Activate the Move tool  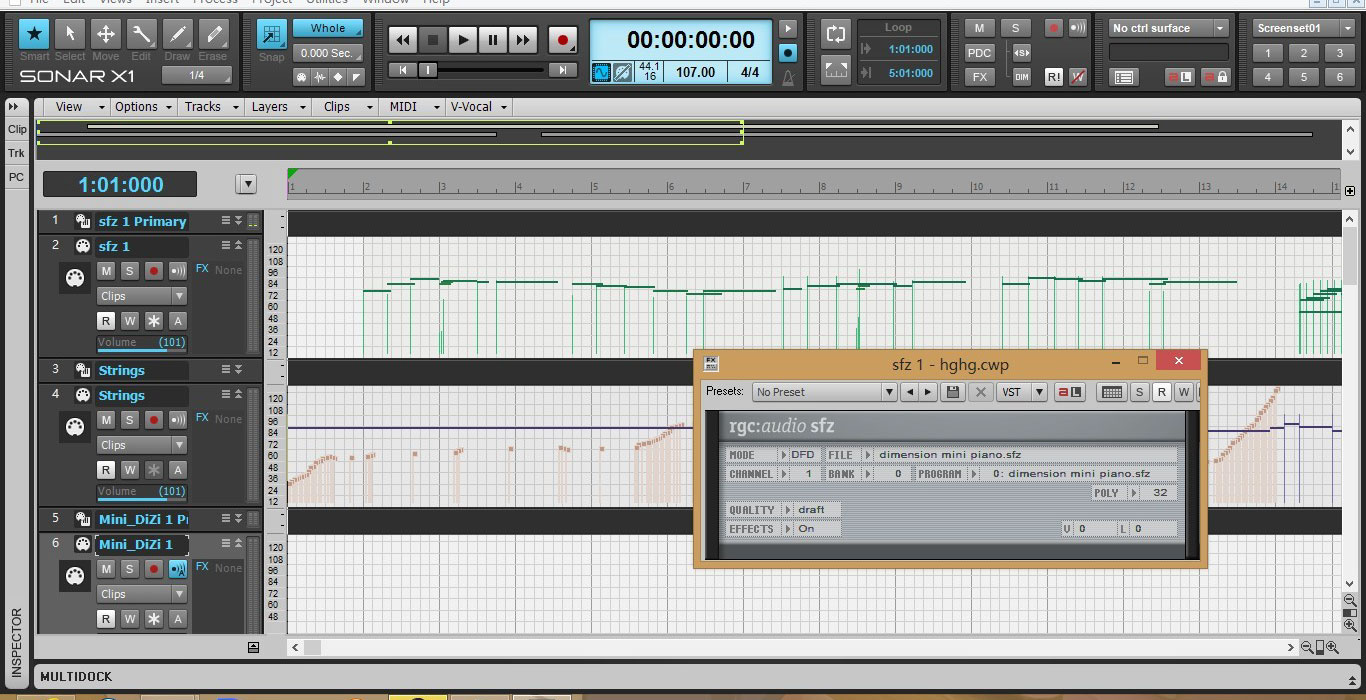coord(105,34)
